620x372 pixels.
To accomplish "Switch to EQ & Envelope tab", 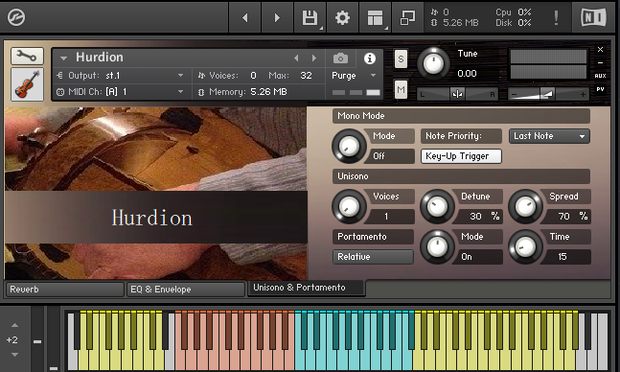I will pyautogui.click(x=185, y=289).
